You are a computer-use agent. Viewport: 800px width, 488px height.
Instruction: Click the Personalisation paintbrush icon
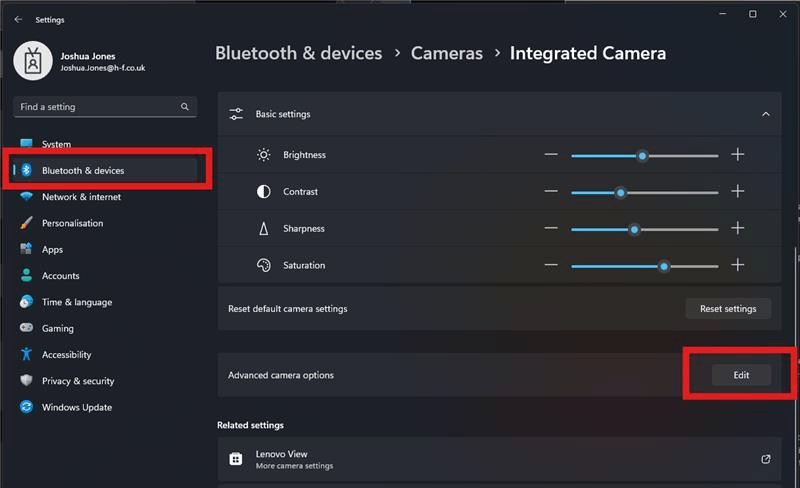coord(26,223)
